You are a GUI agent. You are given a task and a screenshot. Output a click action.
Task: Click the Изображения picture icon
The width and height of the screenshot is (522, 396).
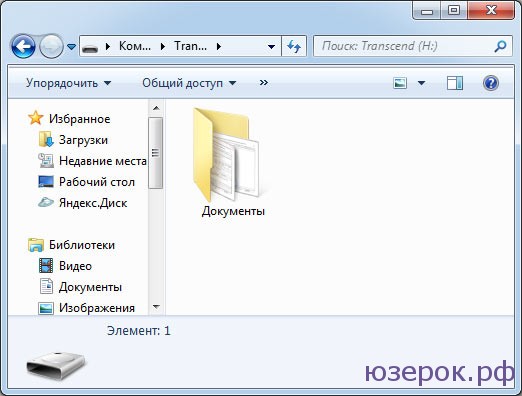[46, 308]
